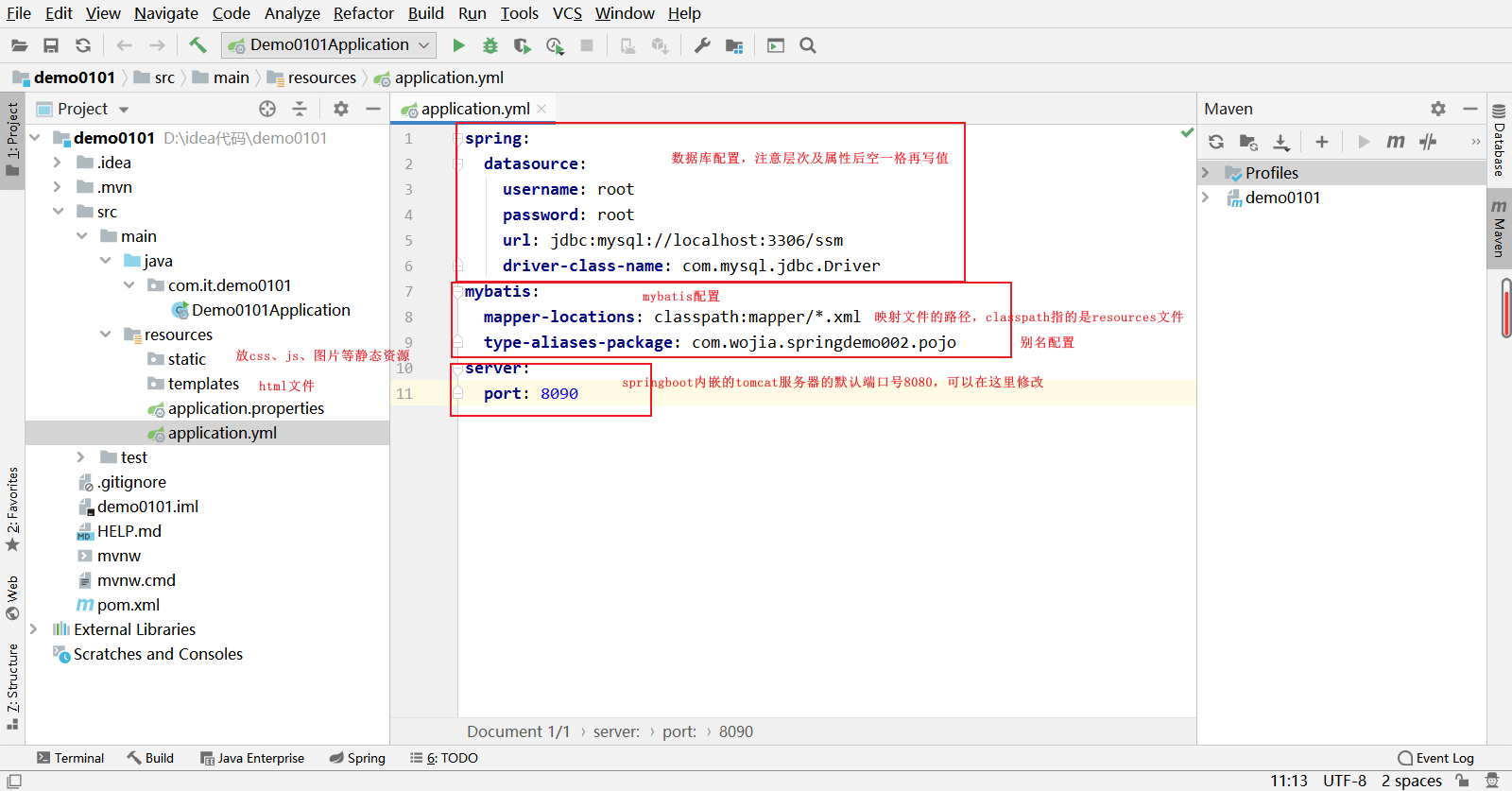This screenshot has height=791, width=1512.
Task: Toggle the Structure side panel
Action: pyautogui.click(x=12, y=686)
